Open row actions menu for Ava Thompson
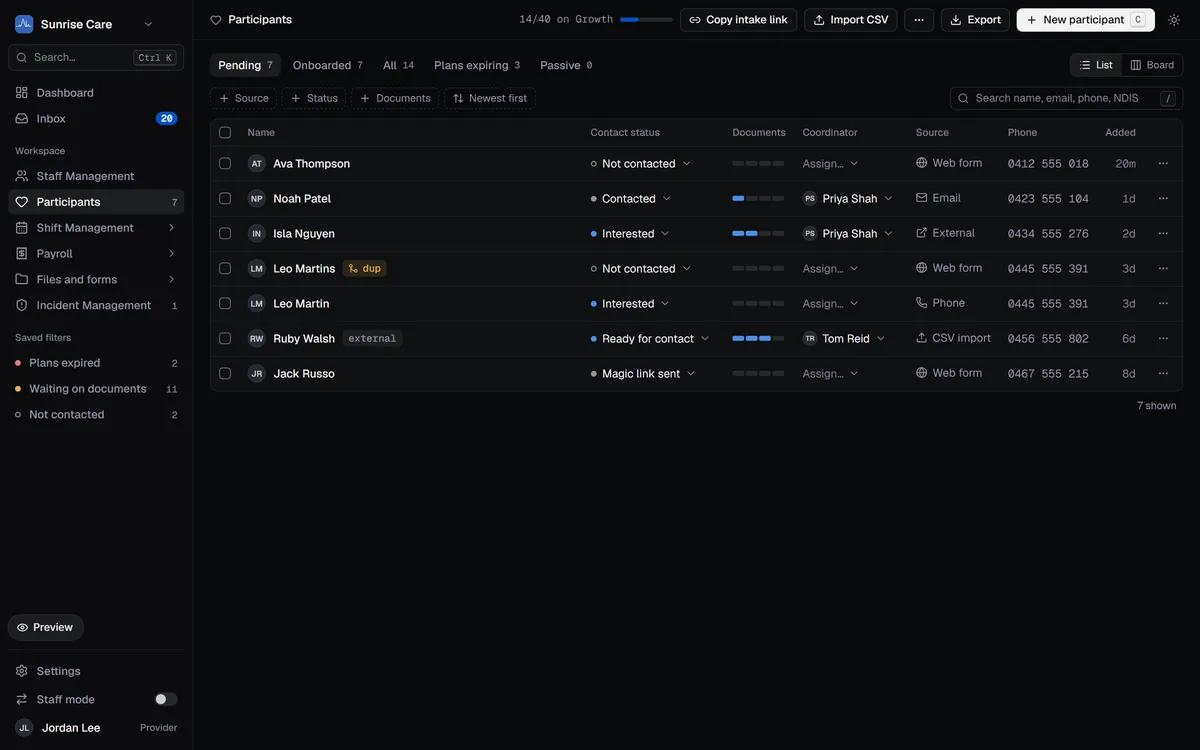The image size is (1200, 750). [1163, 164]
